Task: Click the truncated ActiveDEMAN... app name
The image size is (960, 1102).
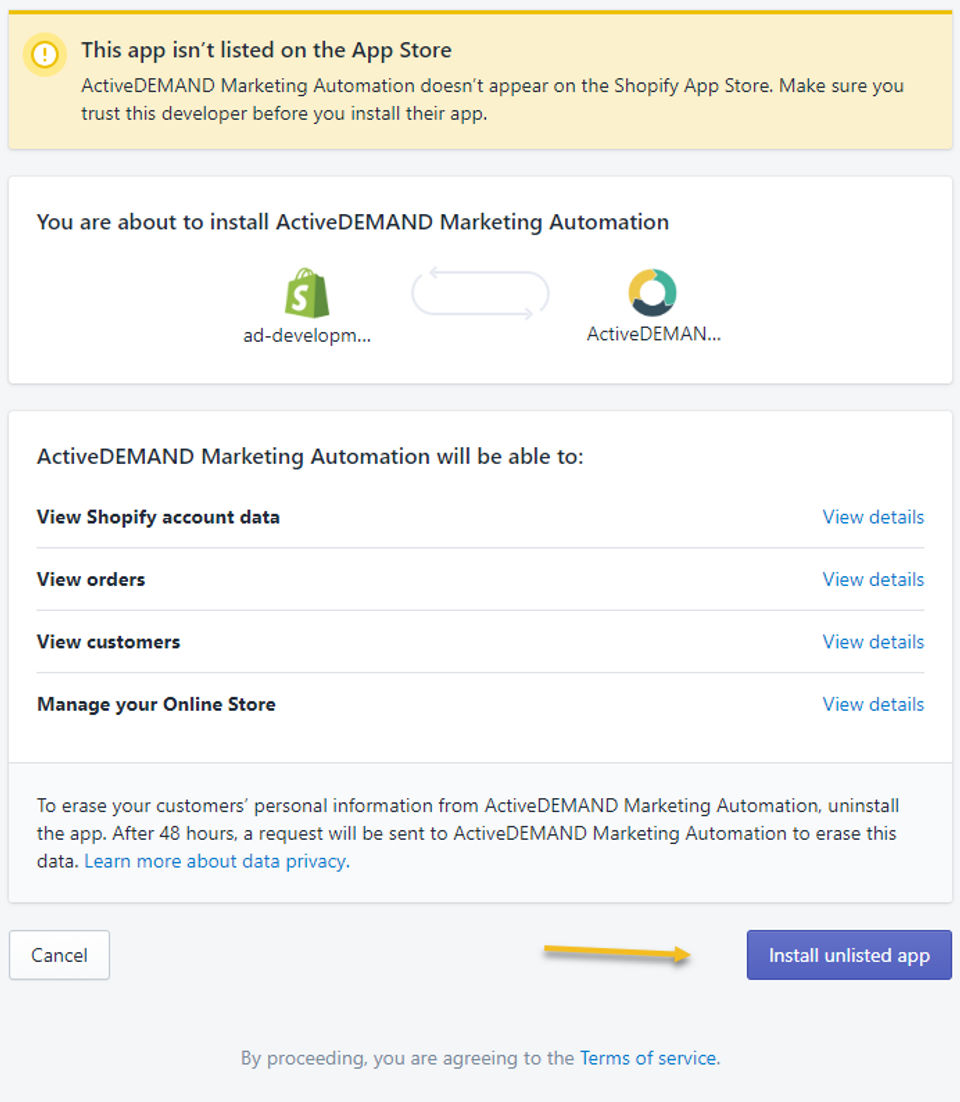Action: tap(653, 334)
